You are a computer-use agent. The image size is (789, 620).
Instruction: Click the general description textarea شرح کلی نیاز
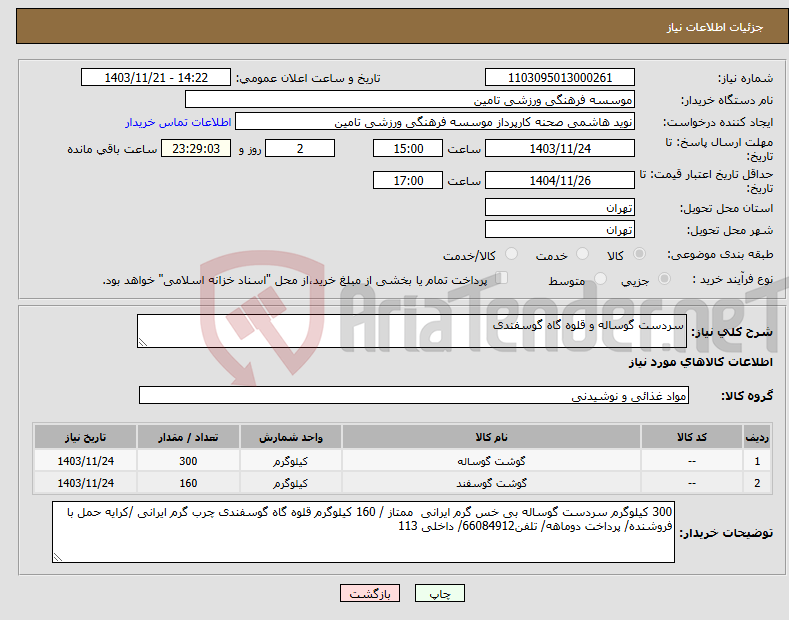click(412, 331)
